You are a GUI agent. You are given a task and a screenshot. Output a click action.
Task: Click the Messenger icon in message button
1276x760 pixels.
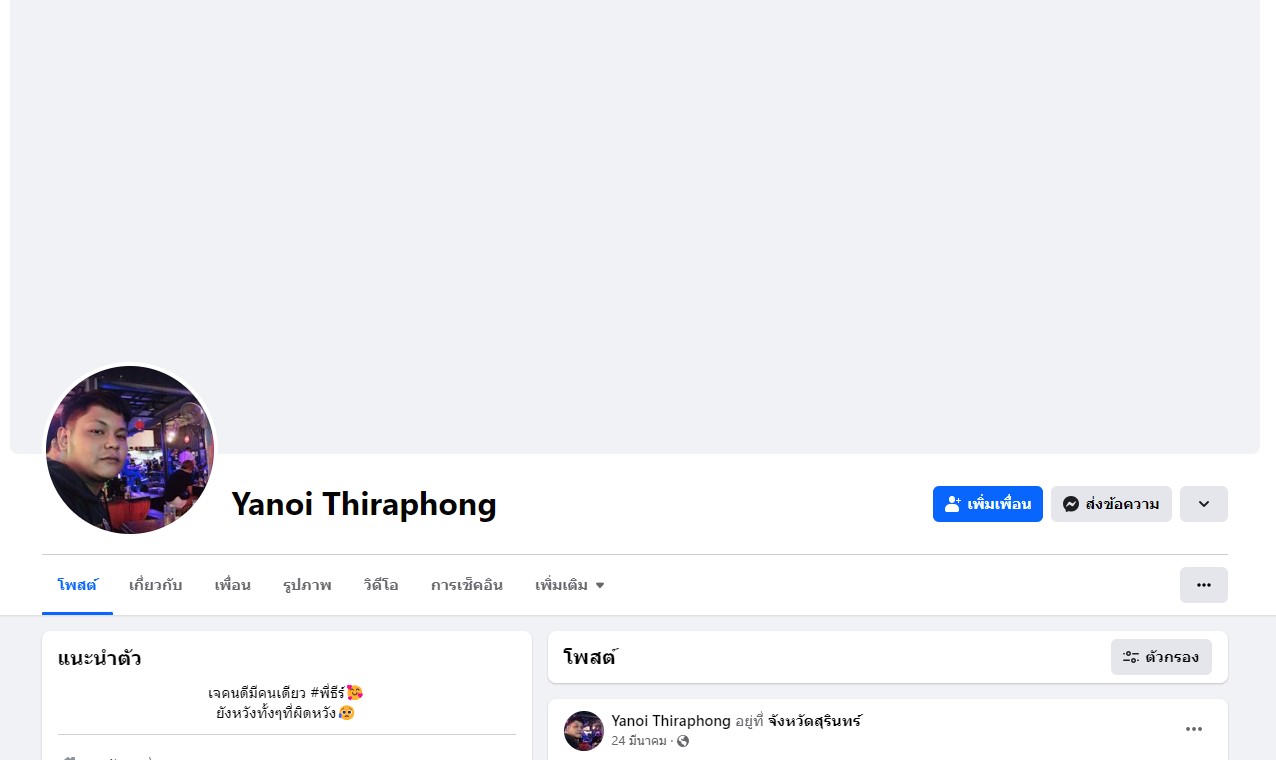tap(1071, 504)
